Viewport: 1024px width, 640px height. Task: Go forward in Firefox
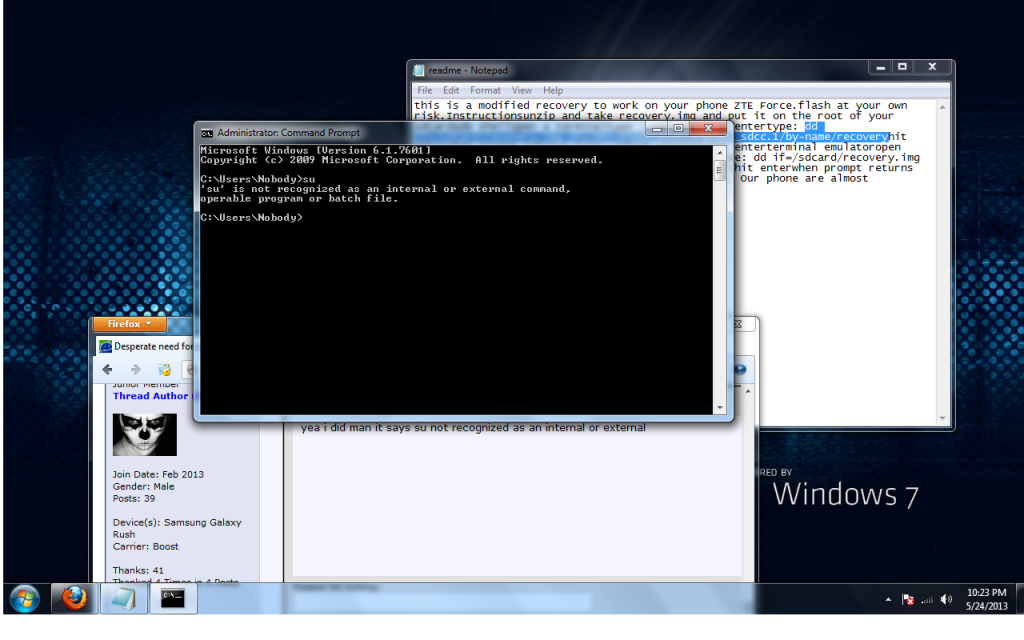click(x=135, y=370)
